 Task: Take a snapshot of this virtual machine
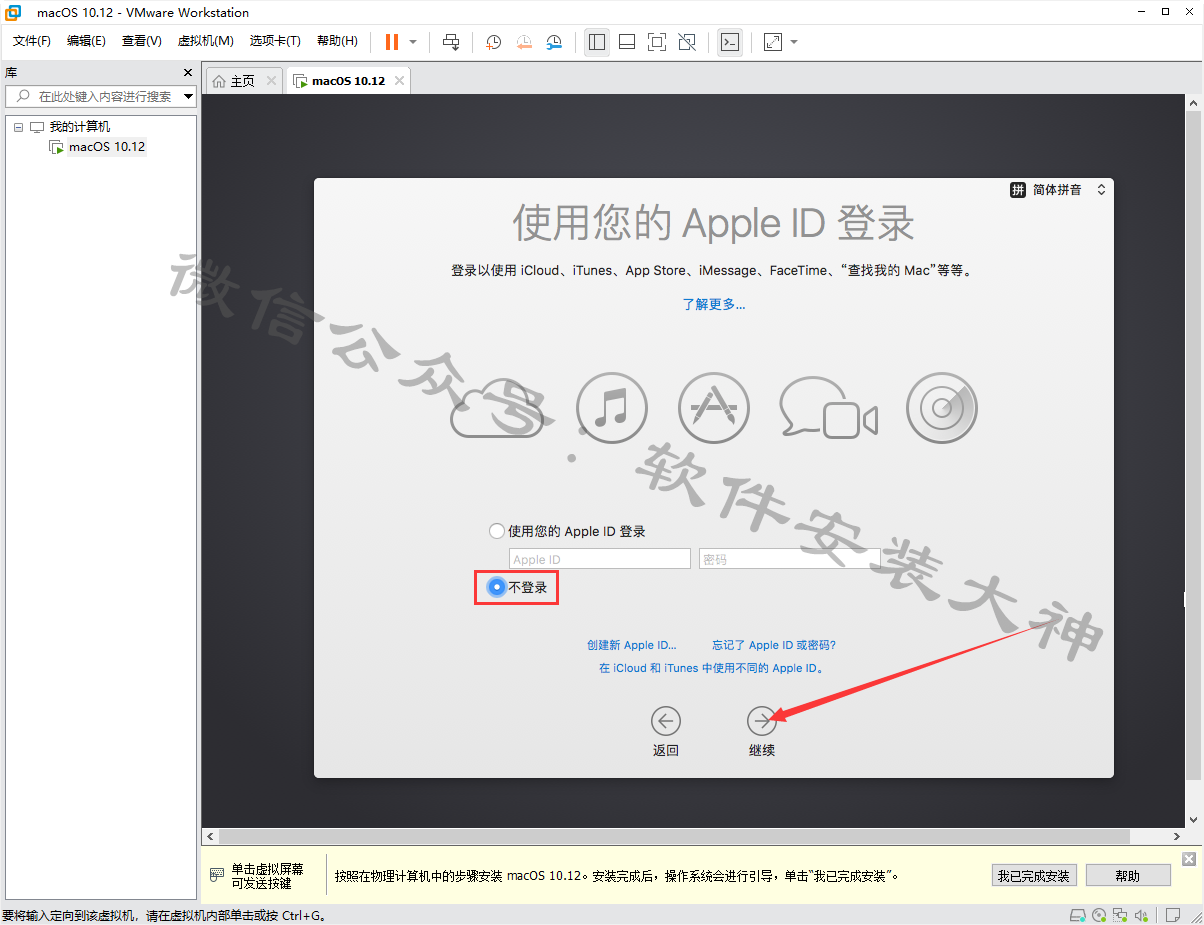coord(493,42)
